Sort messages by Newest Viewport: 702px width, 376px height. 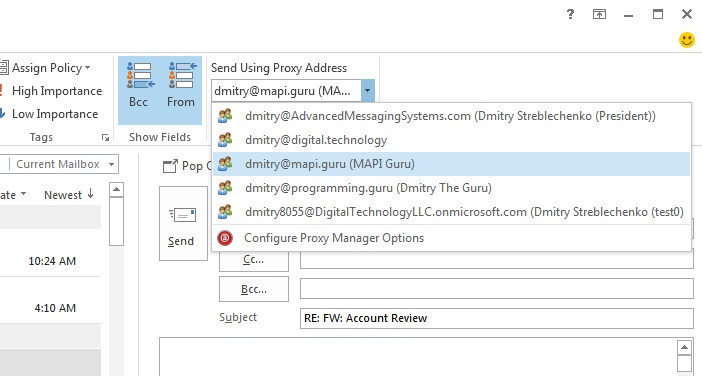coord(69,195)
